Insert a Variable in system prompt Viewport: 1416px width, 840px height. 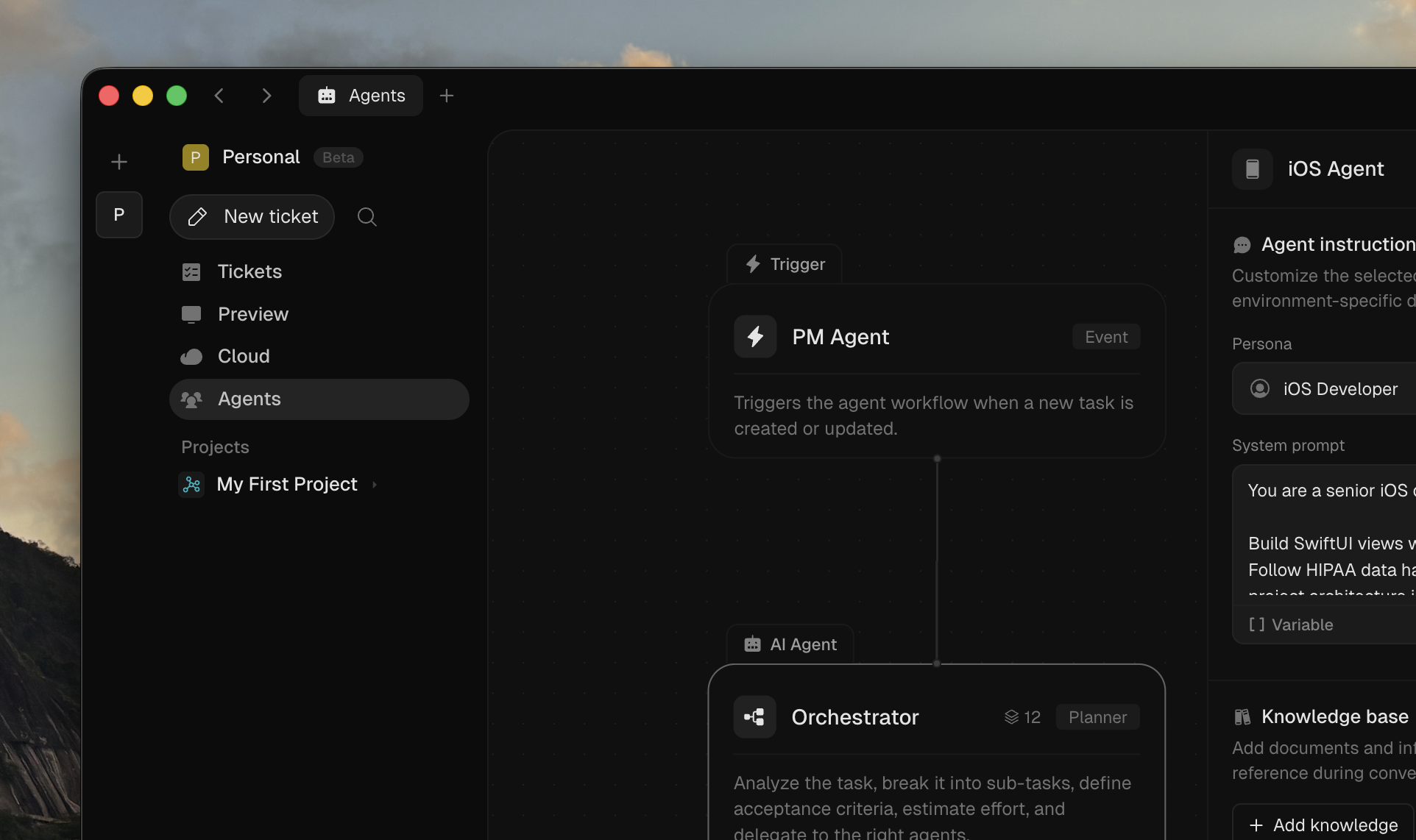pyautogui.click(x=1292, y=624)
